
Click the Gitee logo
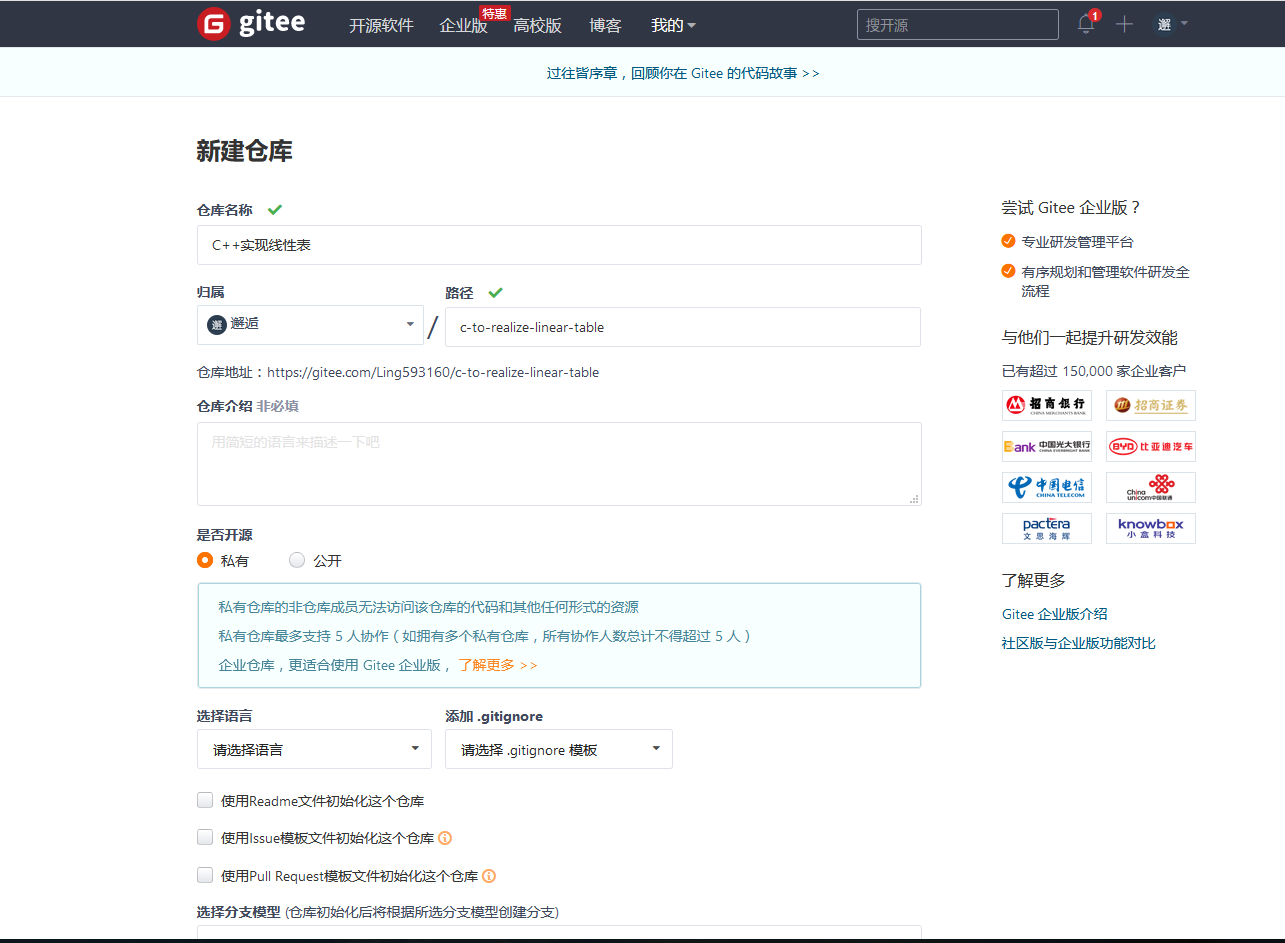pos(251,23)
